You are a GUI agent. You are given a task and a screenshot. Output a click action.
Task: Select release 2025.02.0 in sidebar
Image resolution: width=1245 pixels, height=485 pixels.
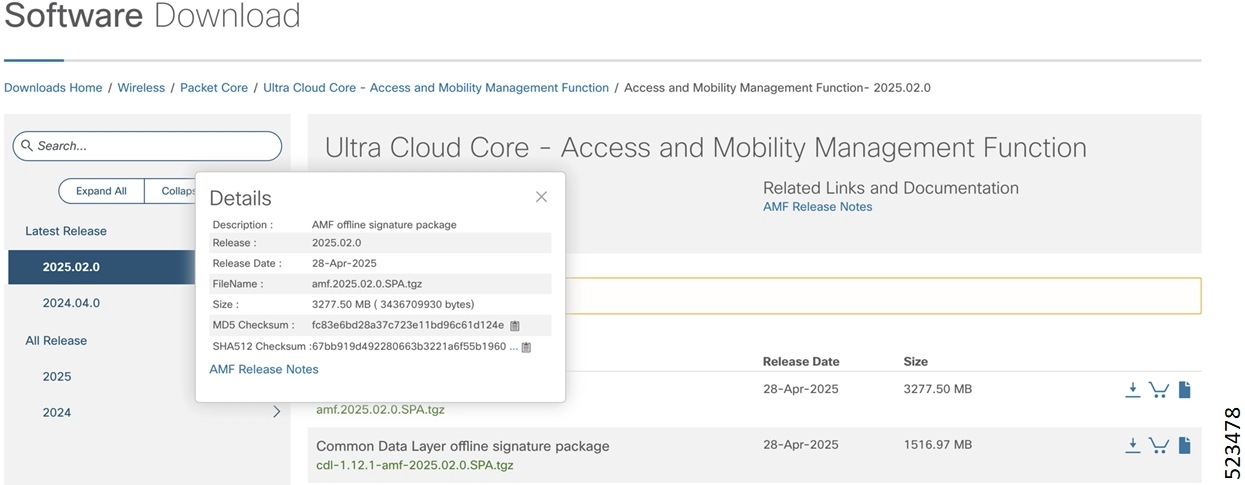(x=71, y=267)
